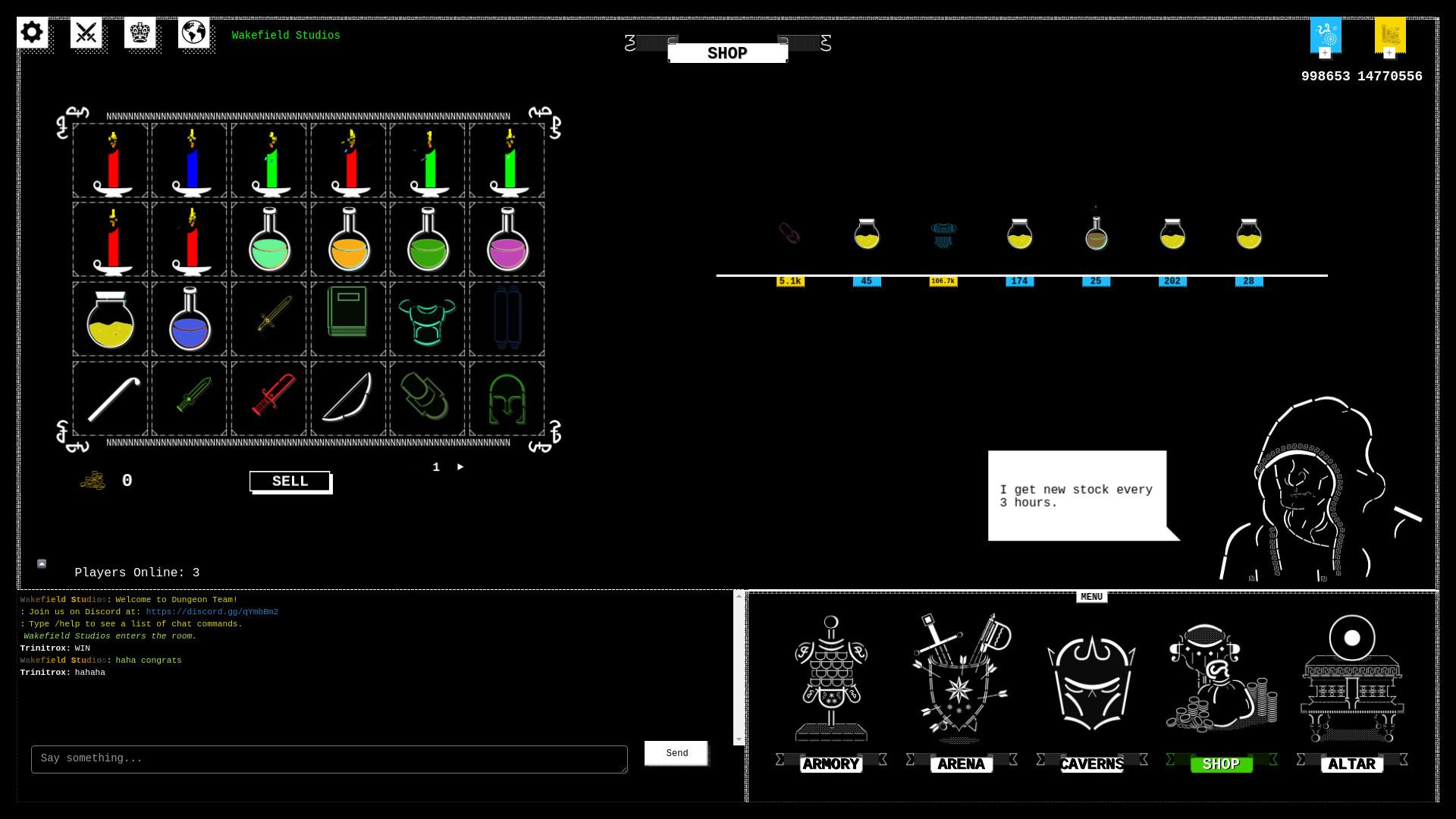Click the Say something chat input field

(x=328, y=758)
